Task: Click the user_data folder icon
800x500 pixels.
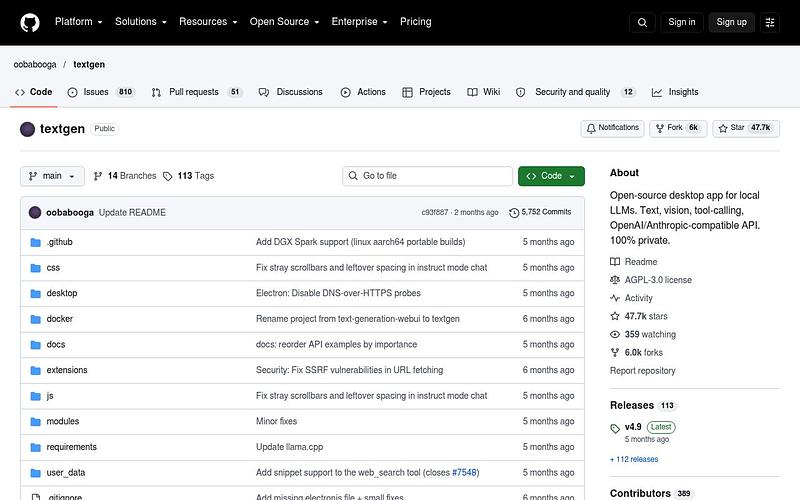Action: 35,473
